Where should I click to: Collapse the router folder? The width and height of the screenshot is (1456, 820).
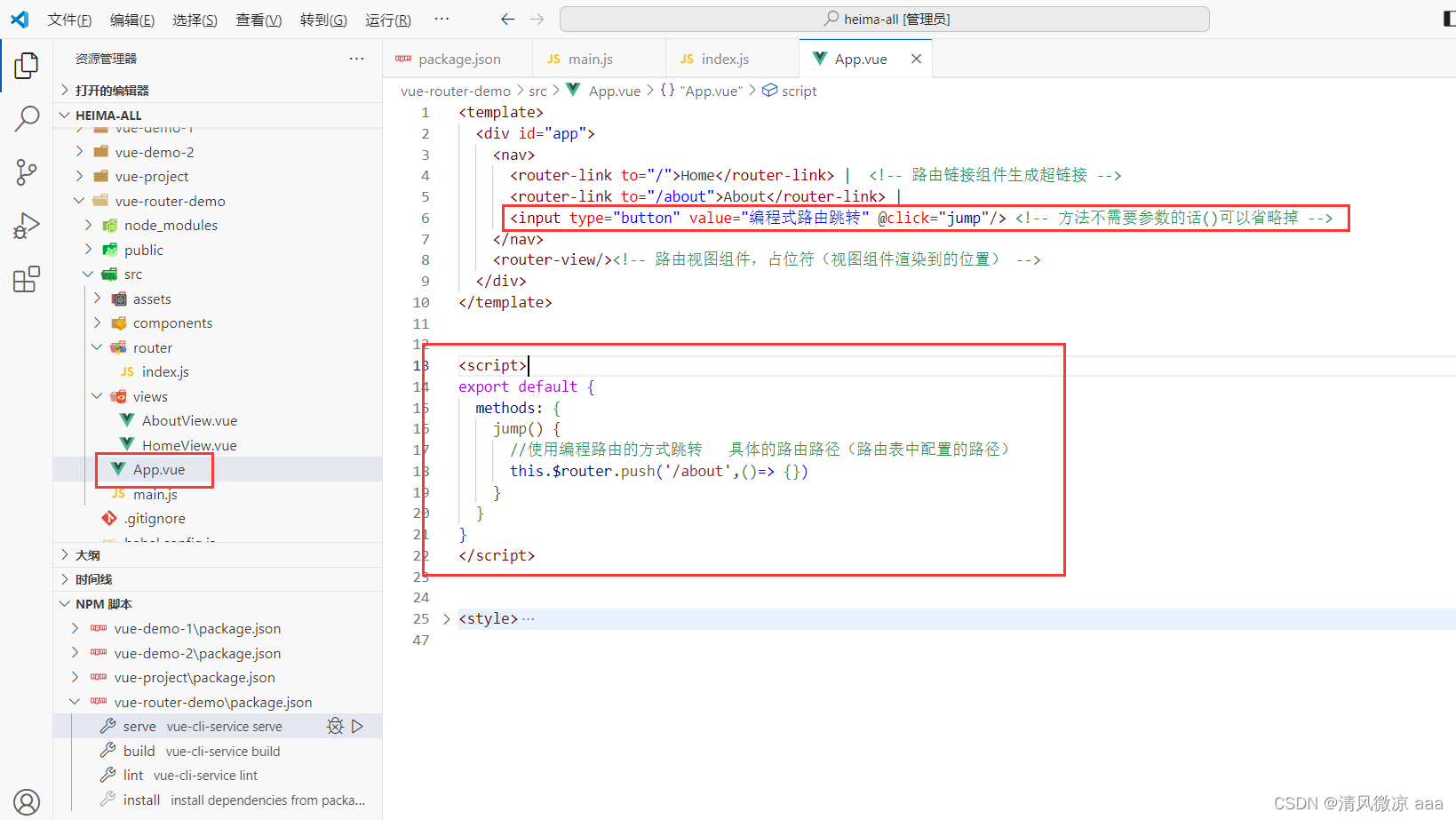(218, 347)
